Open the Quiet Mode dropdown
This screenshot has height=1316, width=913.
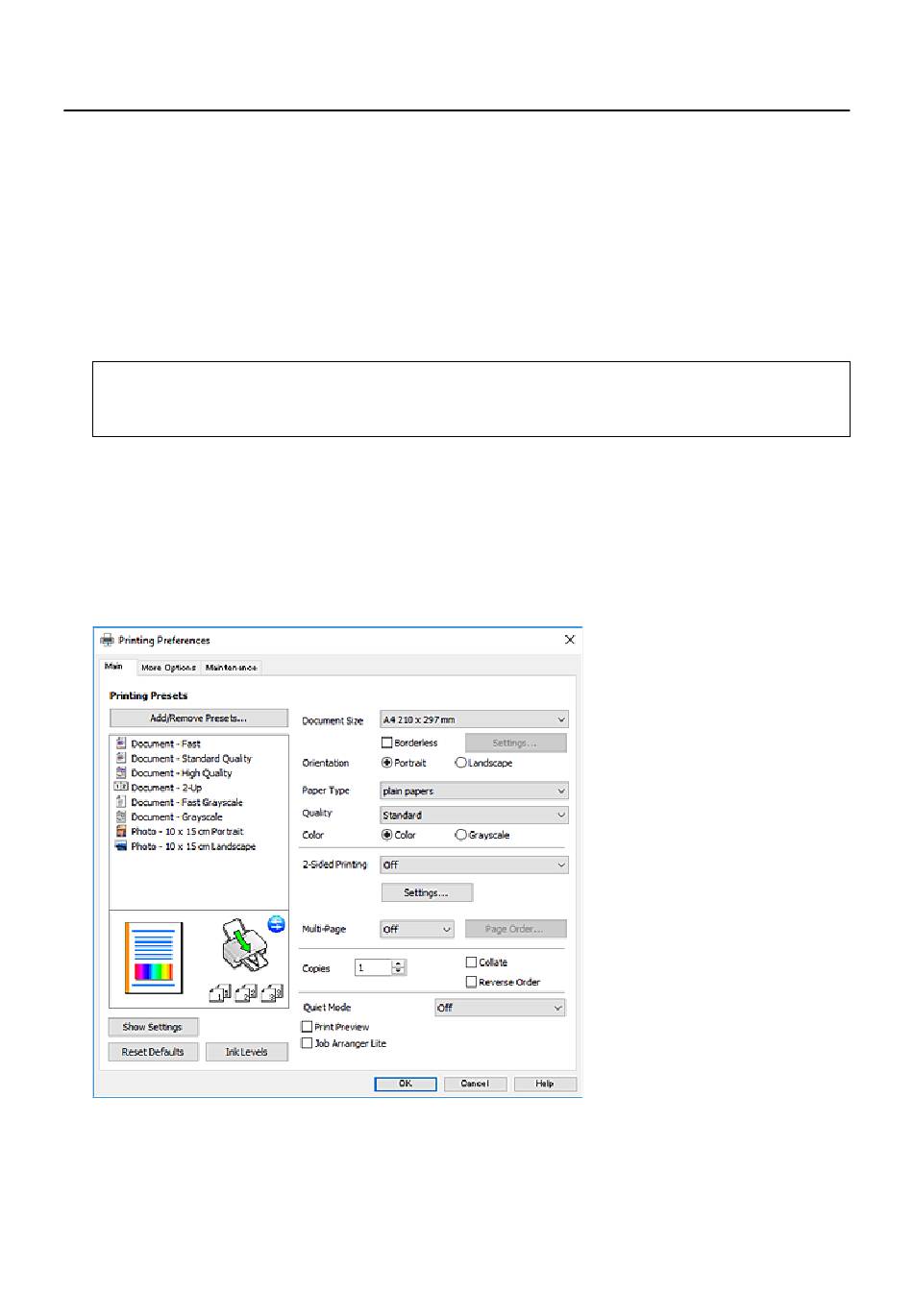(x=500, y=1008)
